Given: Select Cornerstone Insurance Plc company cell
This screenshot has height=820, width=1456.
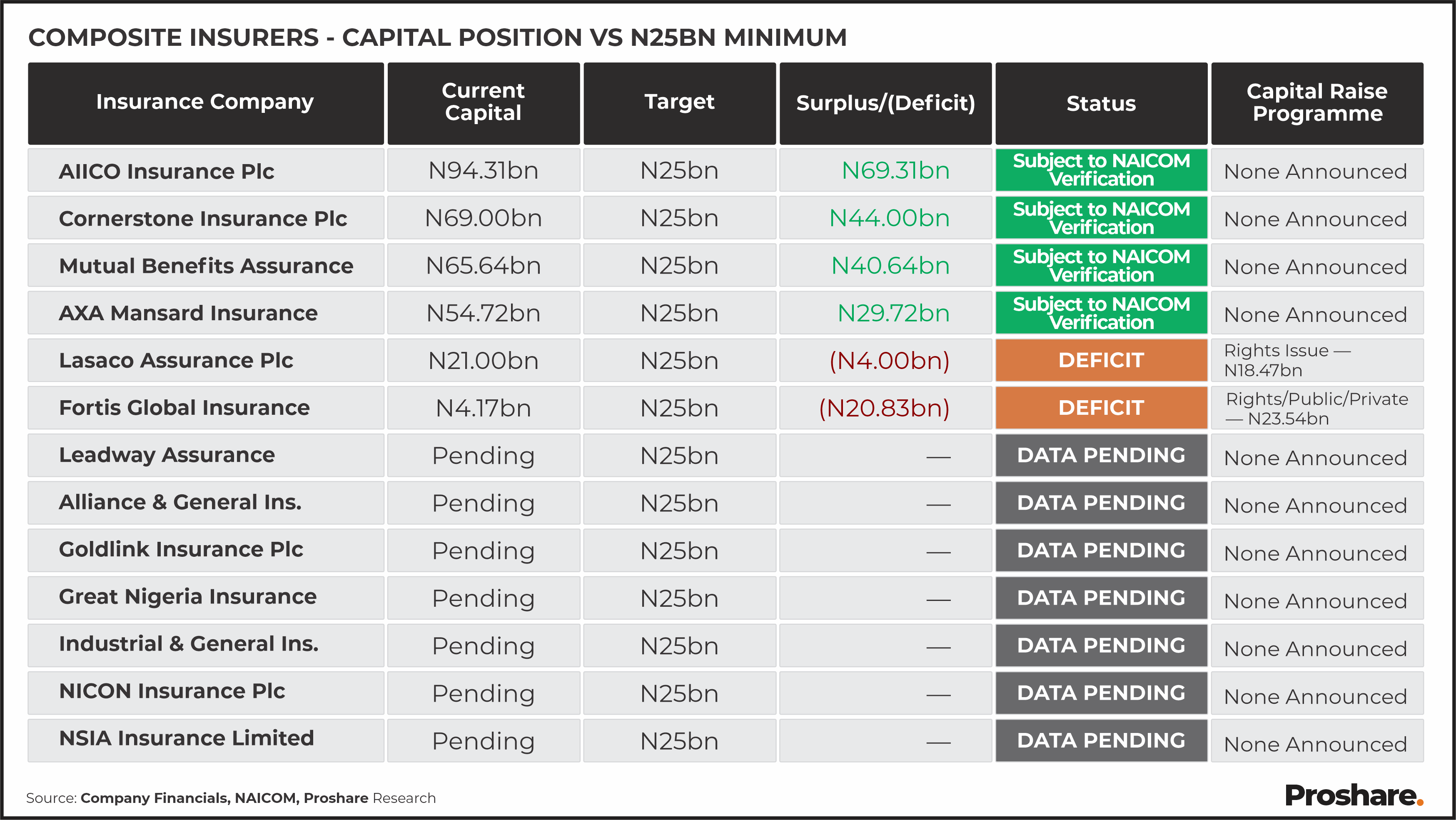Looking at the screenshot, I should coord(203,219).
